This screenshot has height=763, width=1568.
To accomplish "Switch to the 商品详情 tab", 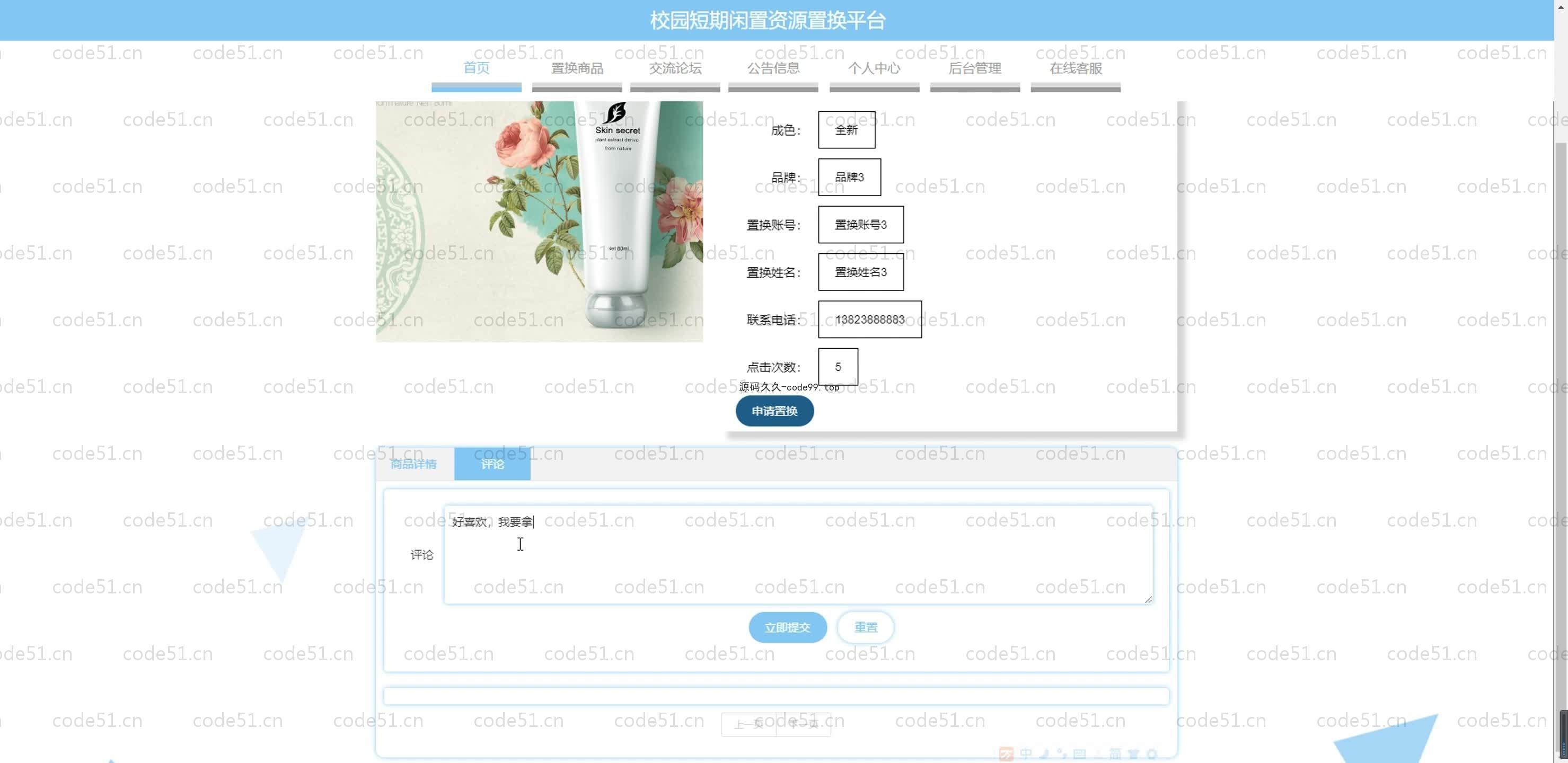I will (x=414, y=464).
